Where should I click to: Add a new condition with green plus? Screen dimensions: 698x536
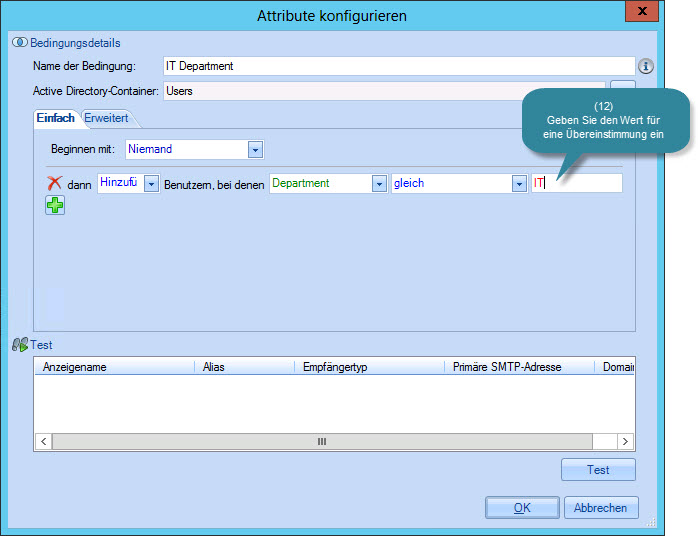[55, 205]
